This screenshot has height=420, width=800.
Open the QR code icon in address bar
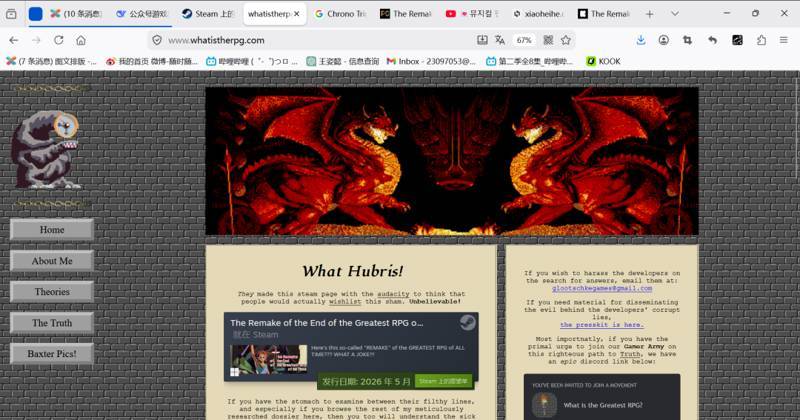coord(548,40)
